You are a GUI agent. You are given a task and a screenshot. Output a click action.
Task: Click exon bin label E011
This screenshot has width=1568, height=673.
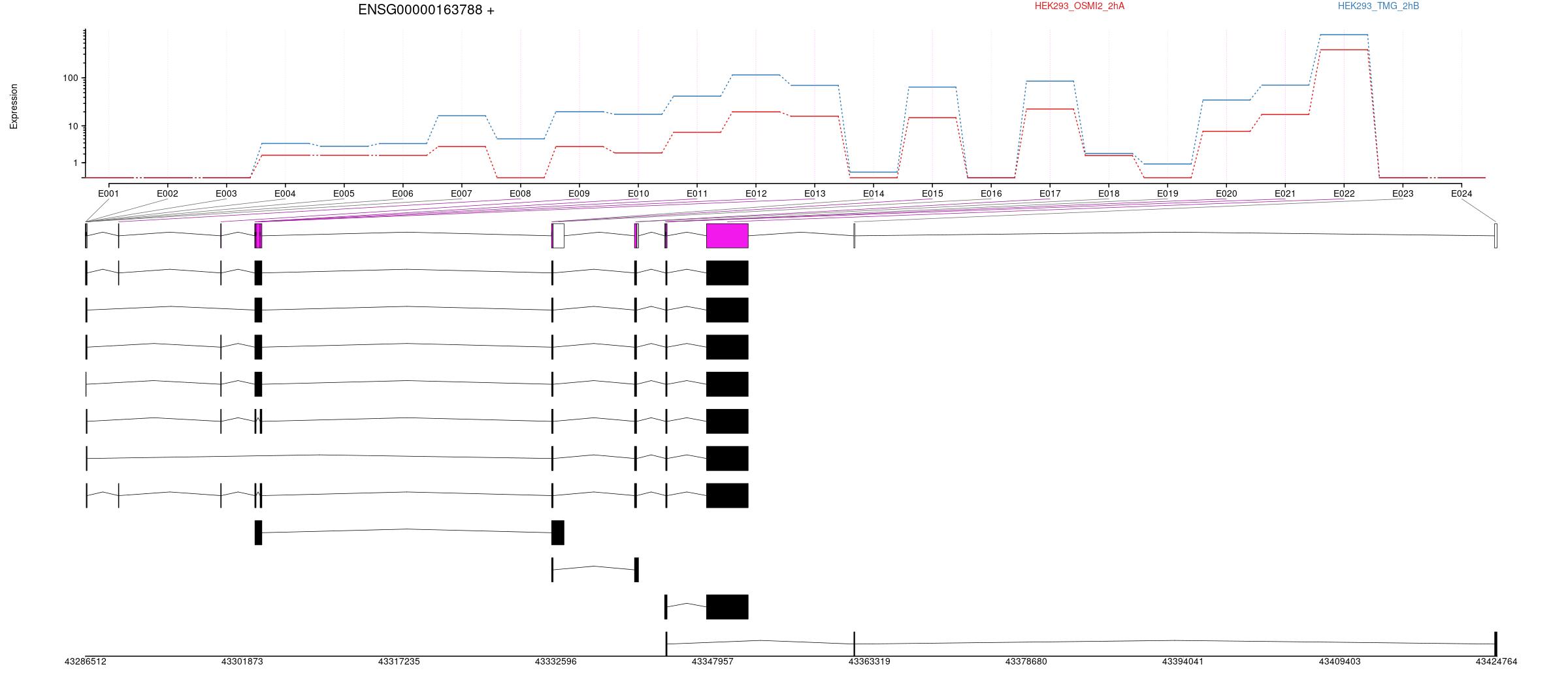coord(697,193)
